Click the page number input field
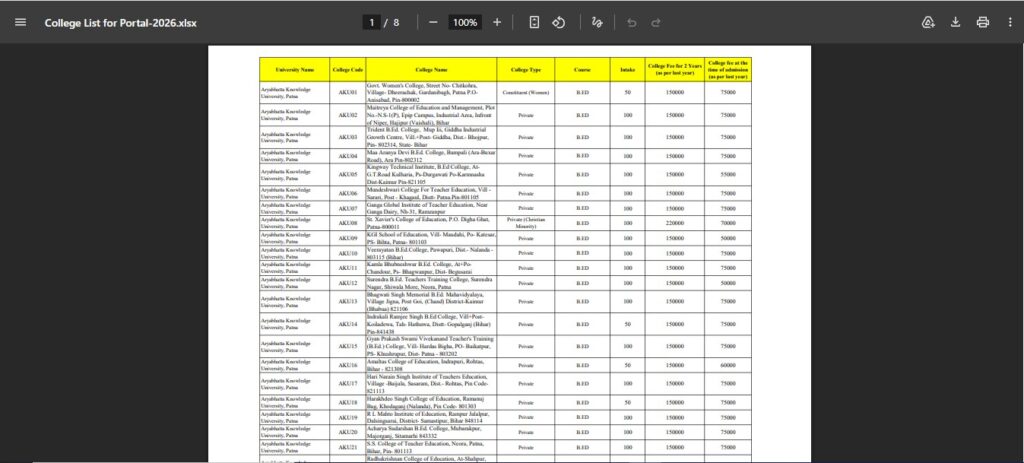1024x463 pixels. (x=372, y=22)
